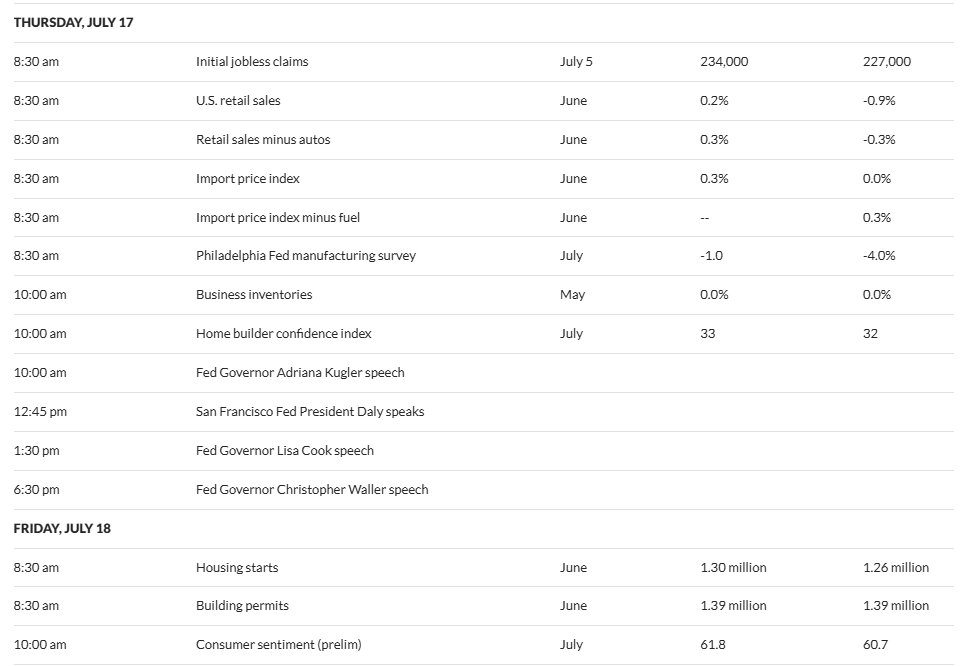Click the Import price index entry
Screen dimensions: 961x666
coord(248,179)
